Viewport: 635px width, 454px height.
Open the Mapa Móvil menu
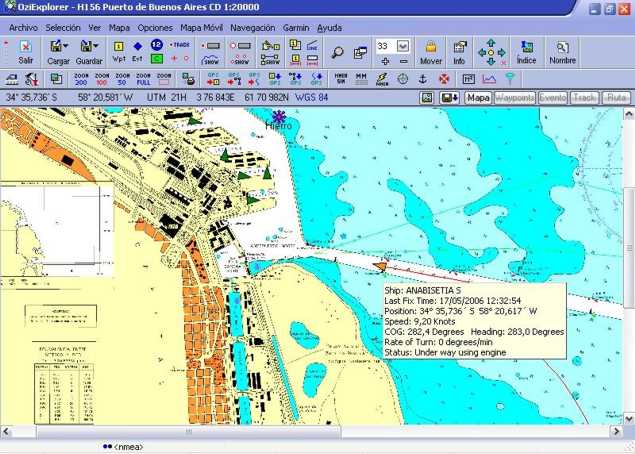point(201,28)
